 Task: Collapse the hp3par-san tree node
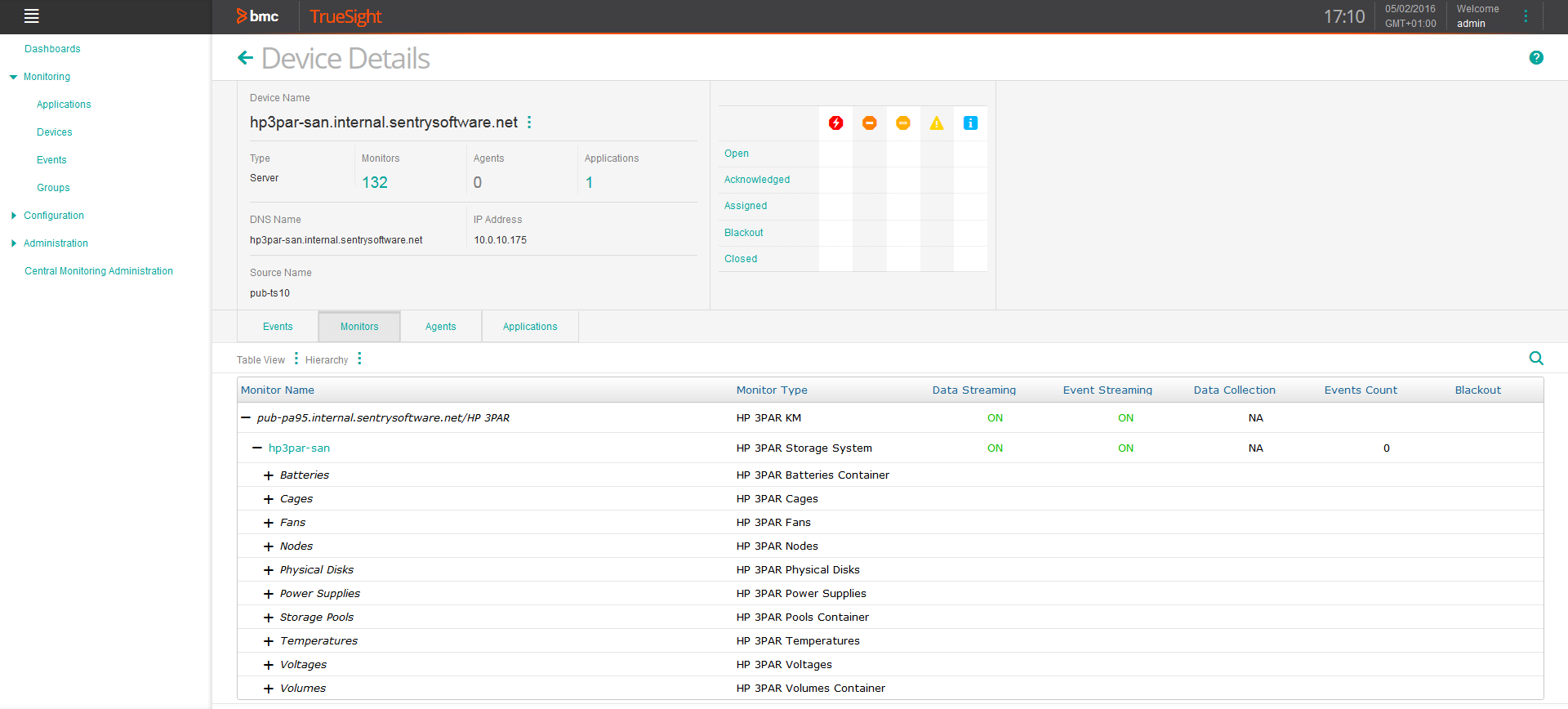257,448
